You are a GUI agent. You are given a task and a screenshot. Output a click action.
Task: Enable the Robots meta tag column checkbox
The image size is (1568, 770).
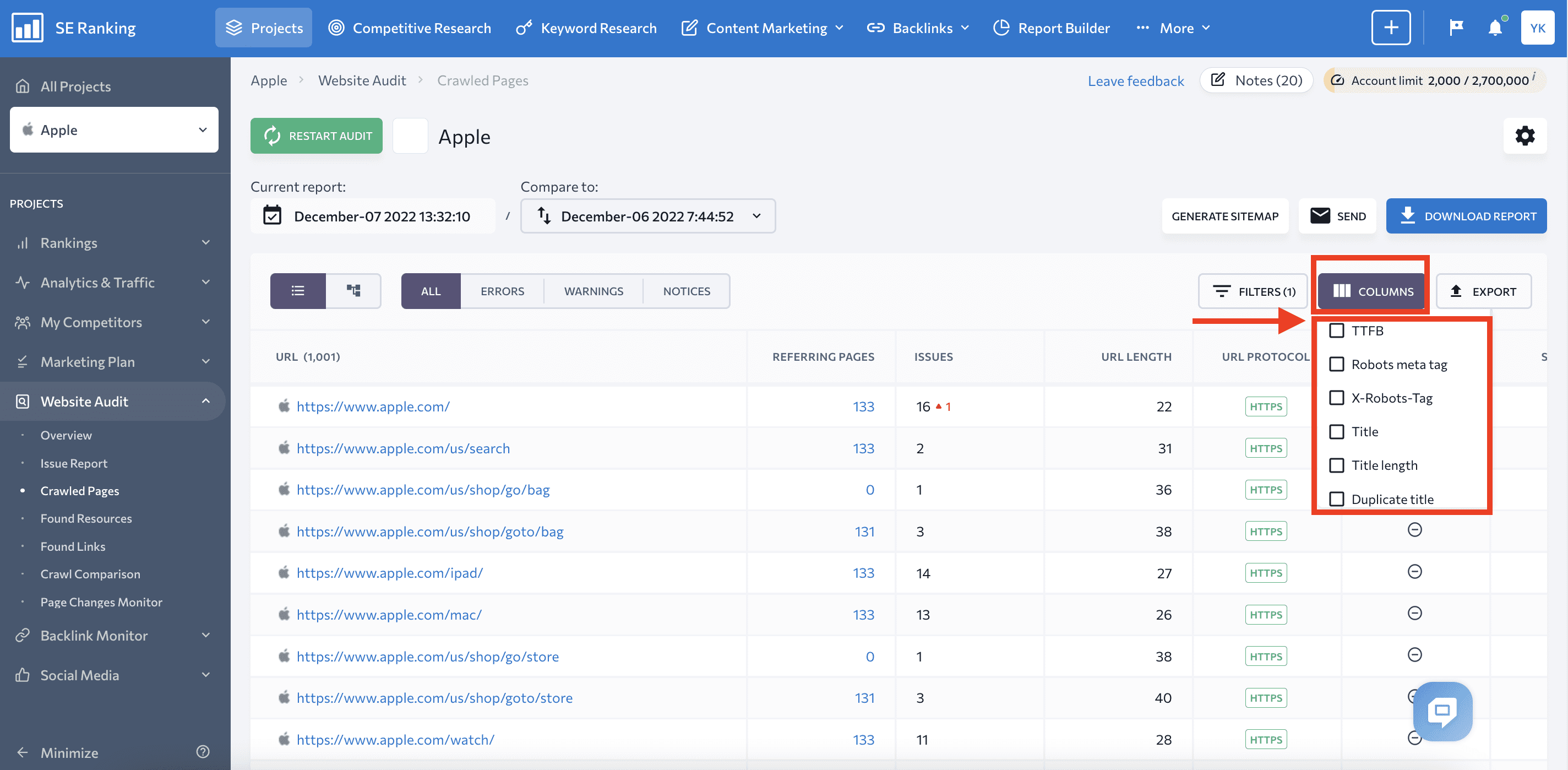pyautogui.click(x=1337, y=364)
